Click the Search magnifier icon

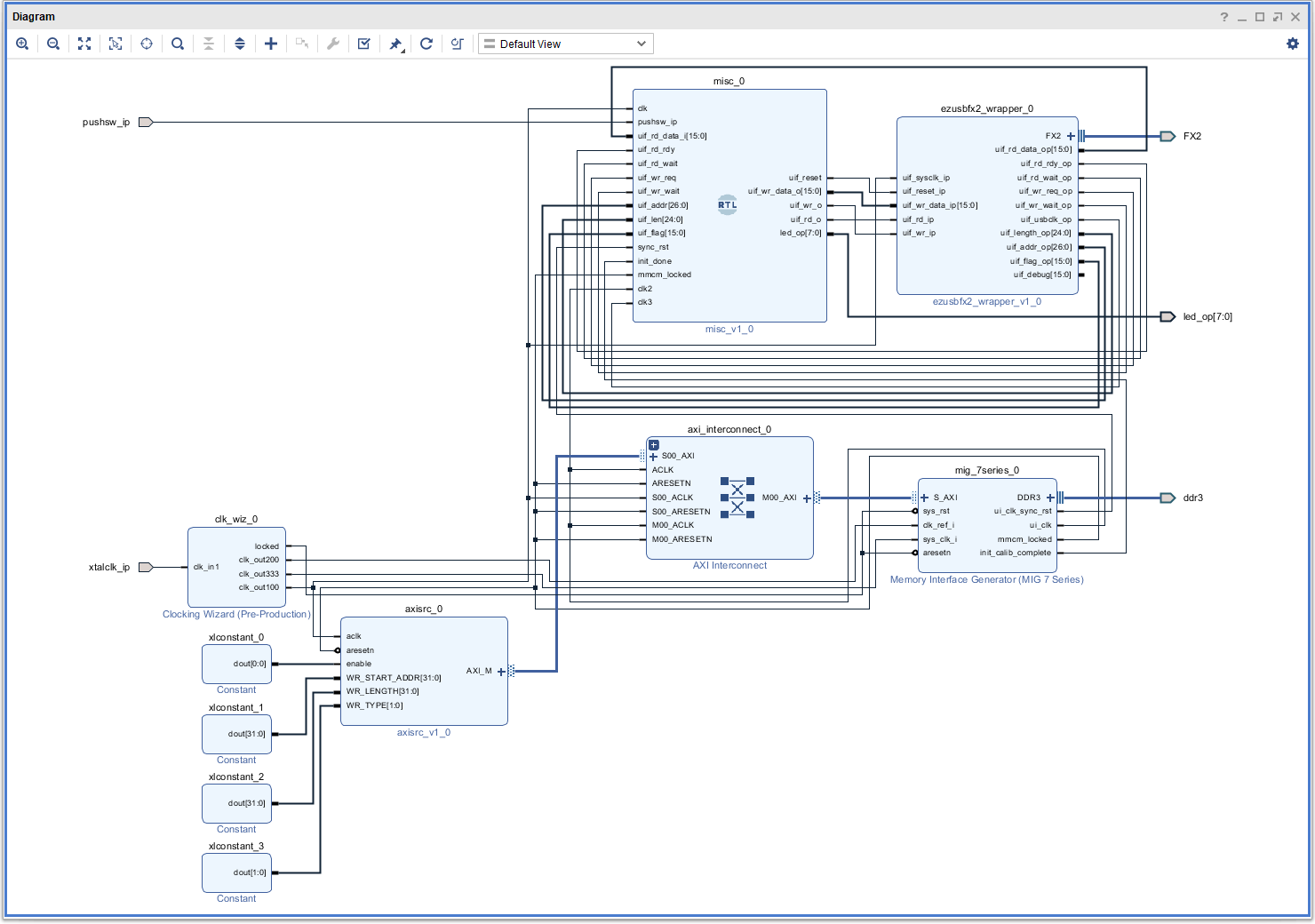click(x=178, y=44)
